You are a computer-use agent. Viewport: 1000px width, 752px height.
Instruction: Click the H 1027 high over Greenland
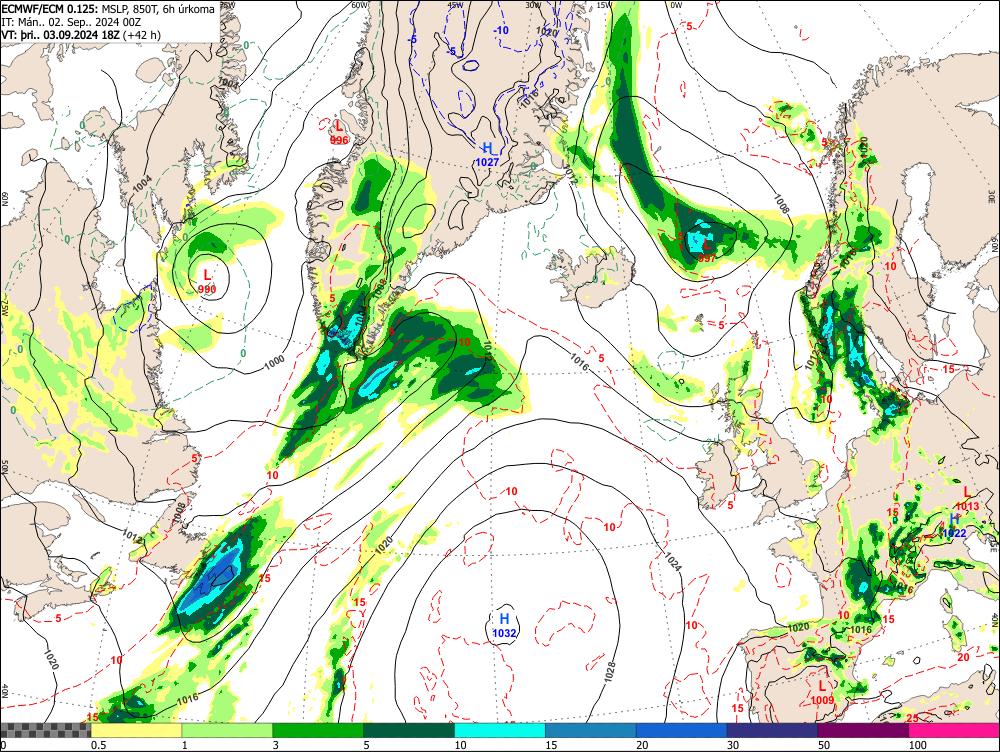(487, 155)
